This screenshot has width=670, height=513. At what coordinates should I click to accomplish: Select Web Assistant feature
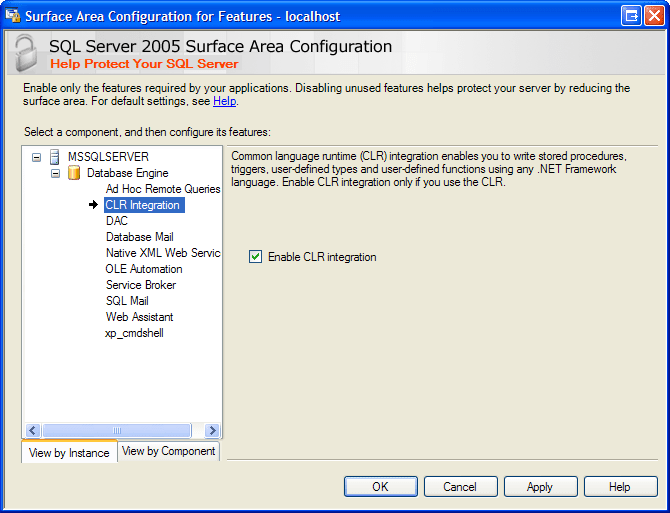point(139,317)
